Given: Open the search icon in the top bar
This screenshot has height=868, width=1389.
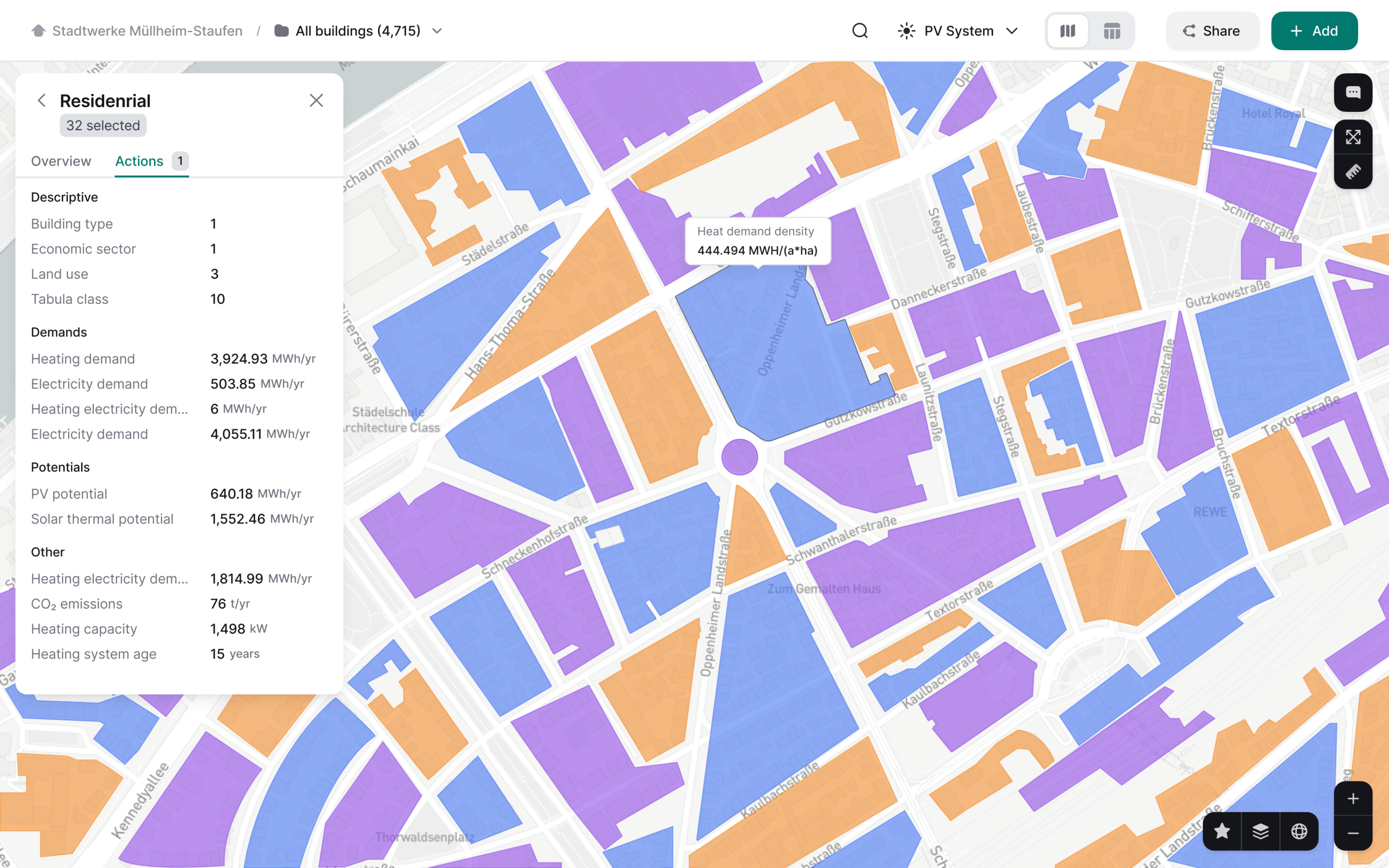Looking at the screenshot, I should [859, 30].
